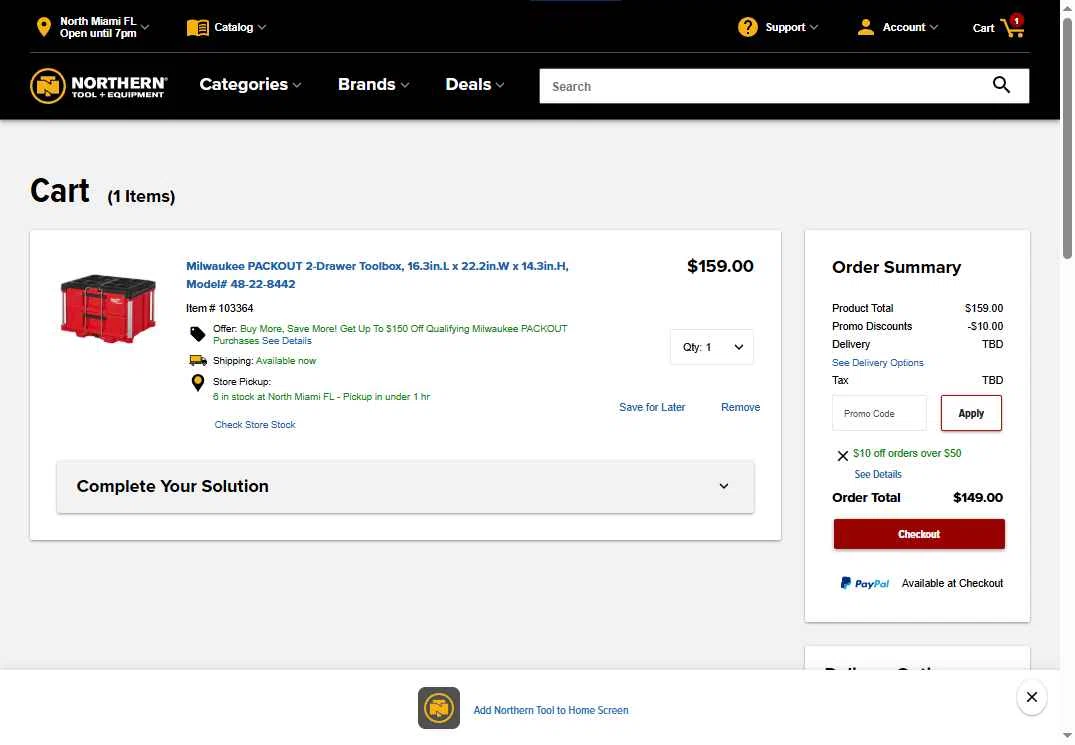Open See Details under $10 off promo

878,474
